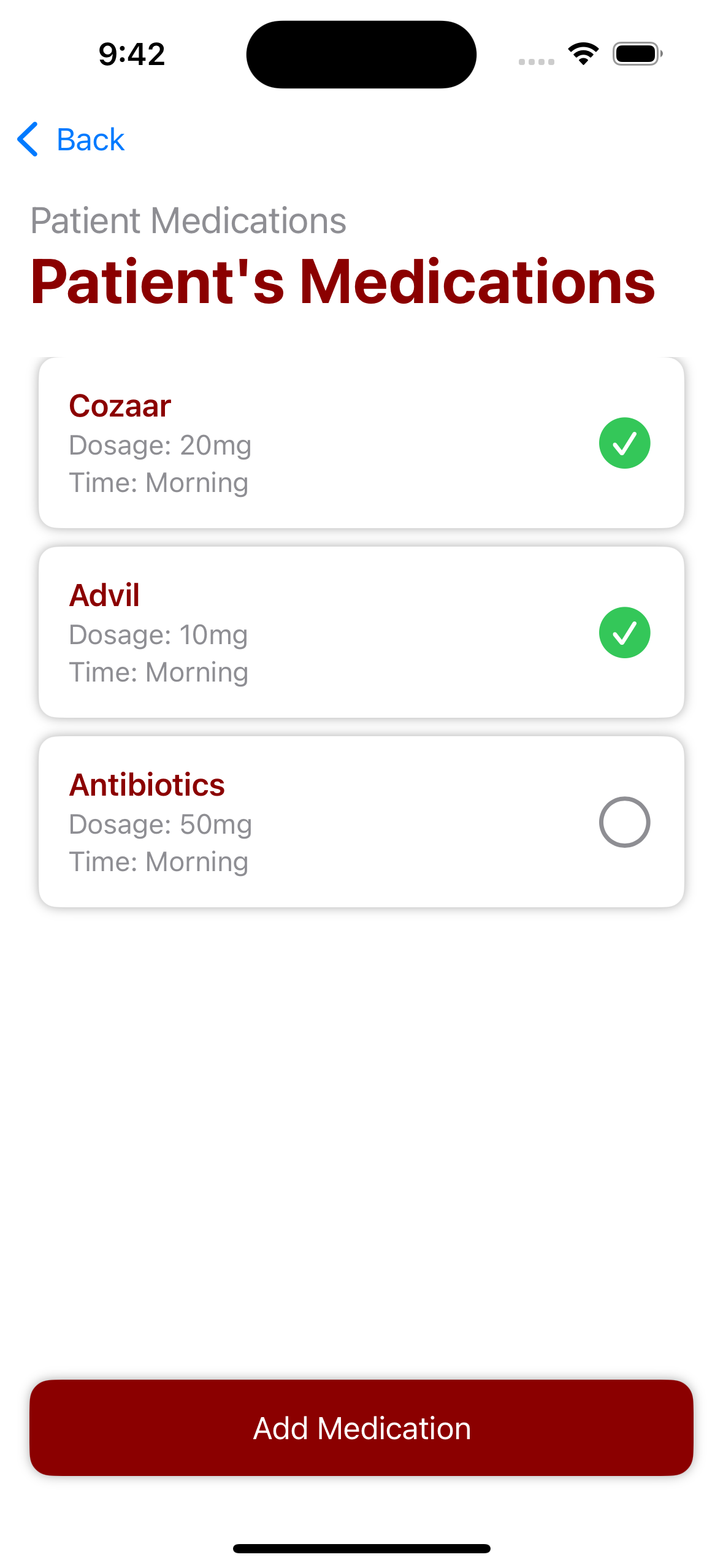Tap the Antibiotics medication title

147,785
